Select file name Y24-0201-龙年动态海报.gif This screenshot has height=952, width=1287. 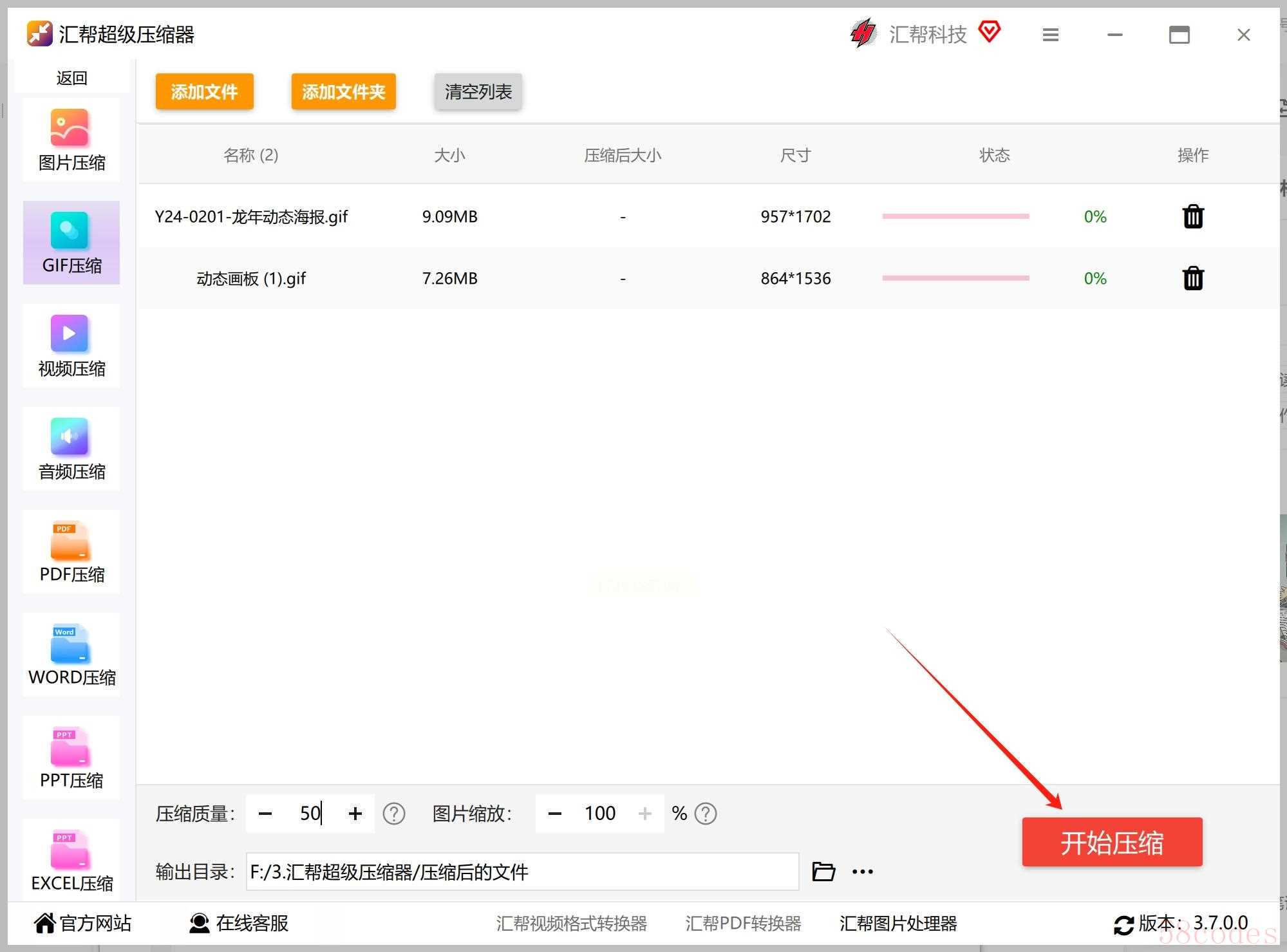(251, 217)
